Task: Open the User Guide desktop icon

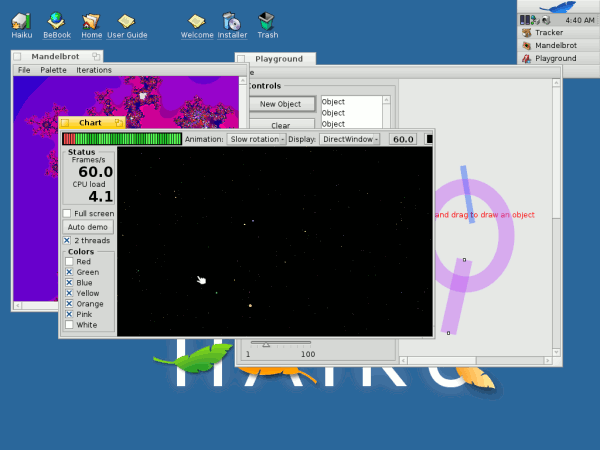Action: point(127,21)
